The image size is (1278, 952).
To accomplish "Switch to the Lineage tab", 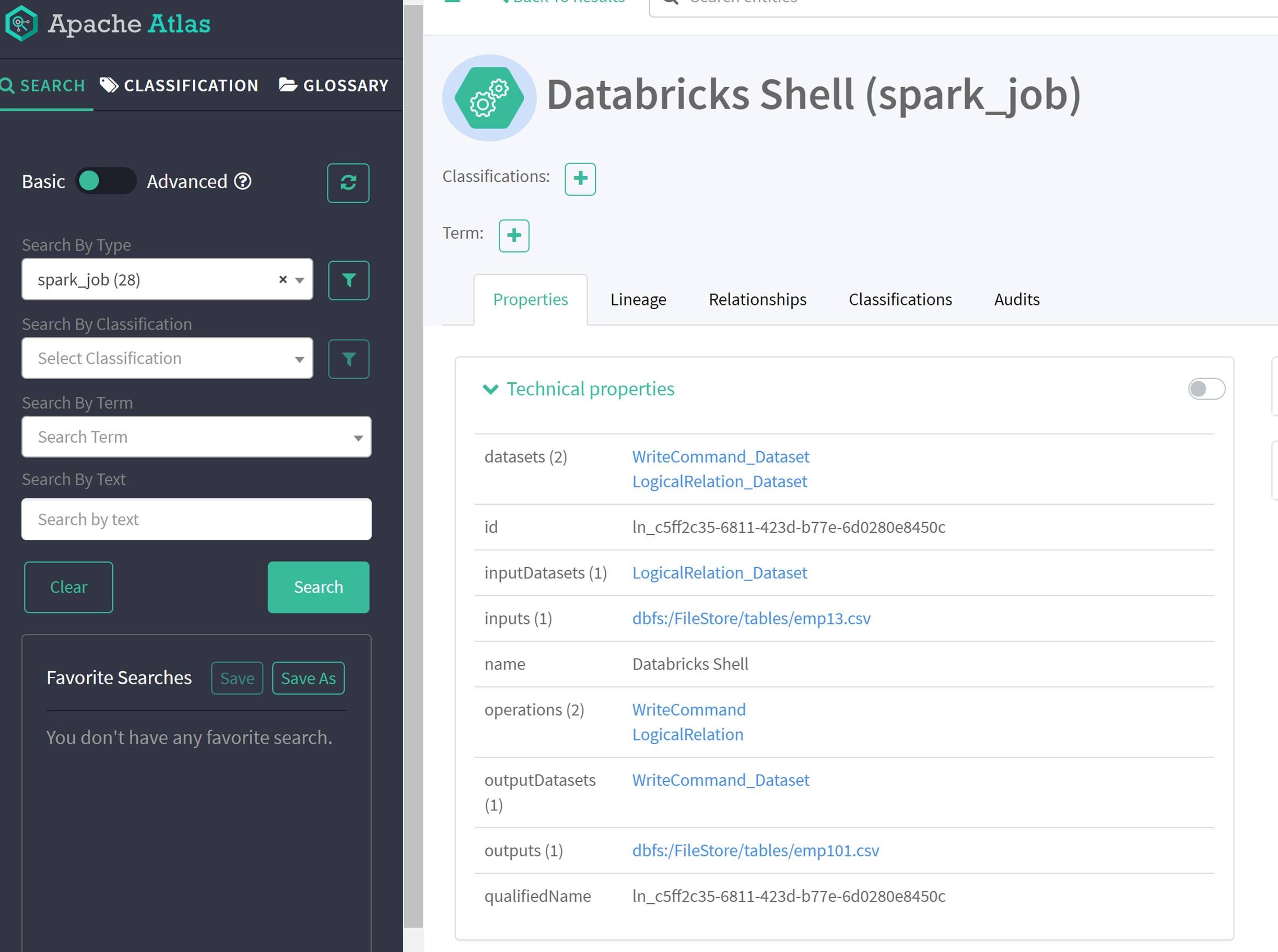I will point(637,299).
